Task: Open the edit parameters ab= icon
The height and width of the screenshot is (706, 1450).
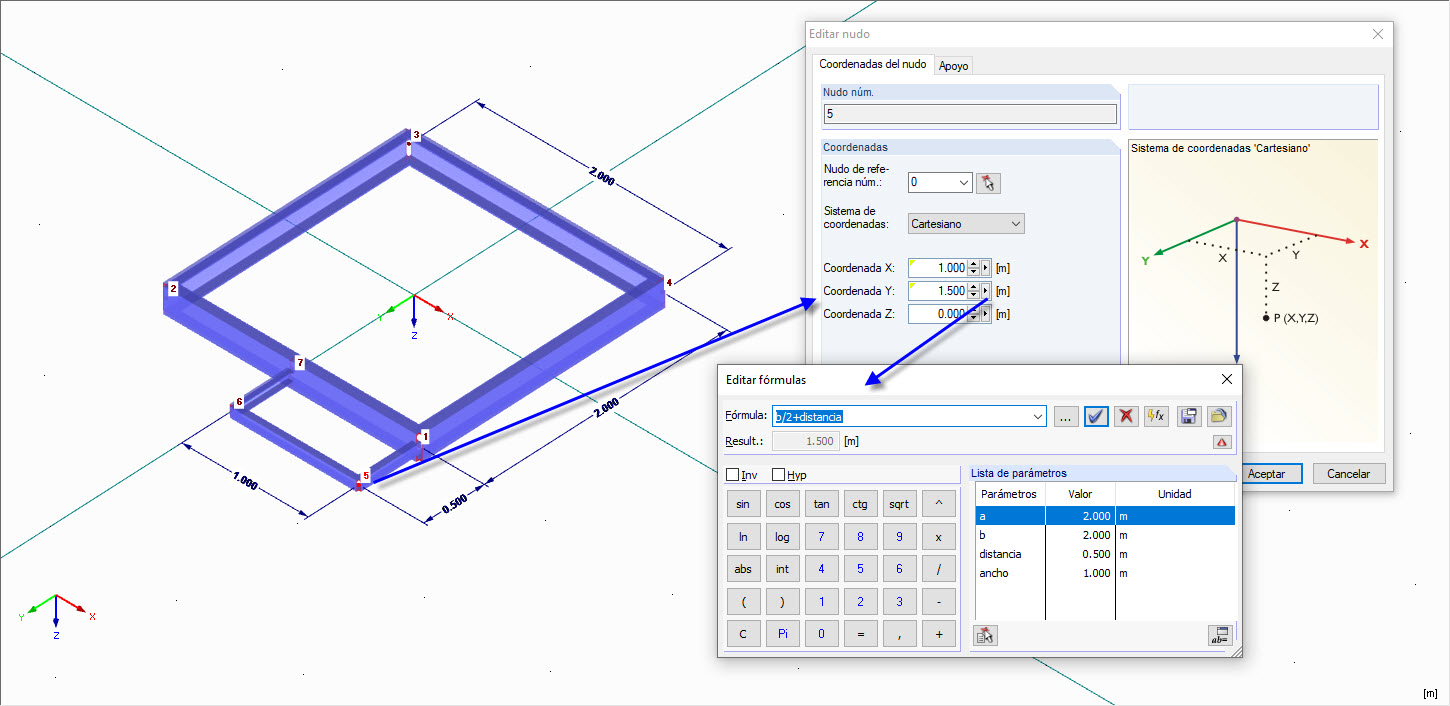Action: click(1219, 635)
